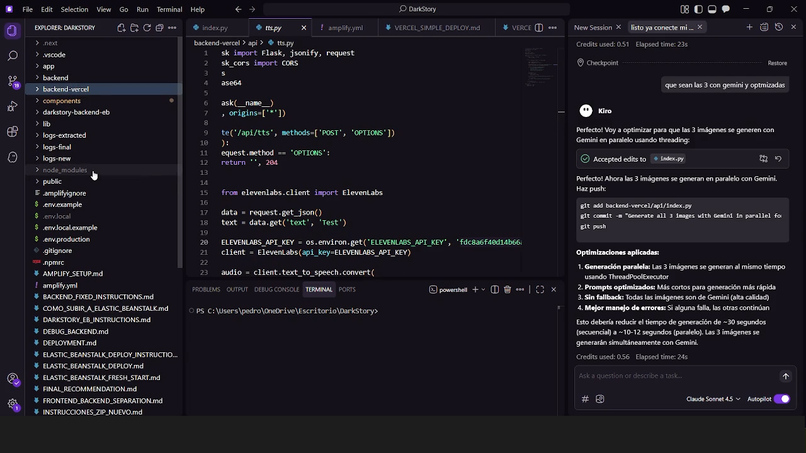Switch to the PROBLEMS panel tab

point(206,289)
